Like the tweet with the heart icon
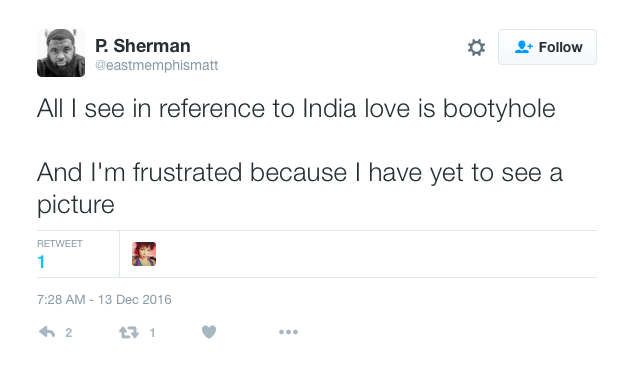The width and height of the screenshot is (632, 371). (209, 332)
